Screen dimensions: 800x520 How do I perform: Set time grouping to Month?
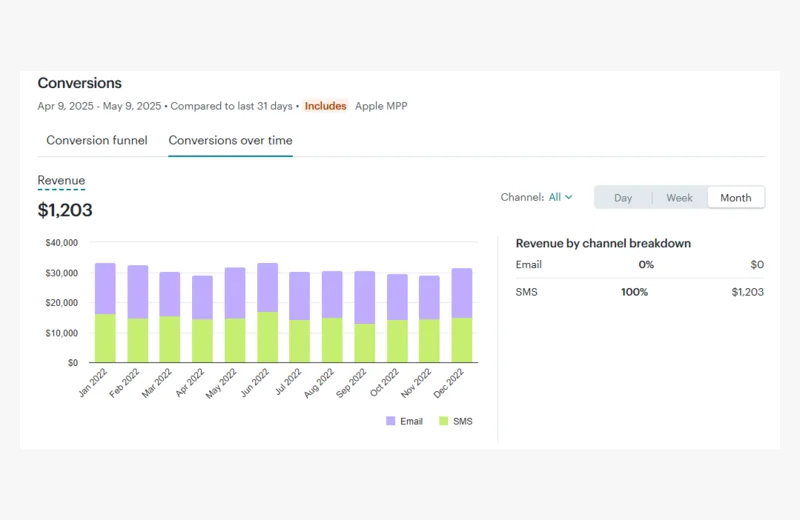pyautogui.click(x=736, y=197)
